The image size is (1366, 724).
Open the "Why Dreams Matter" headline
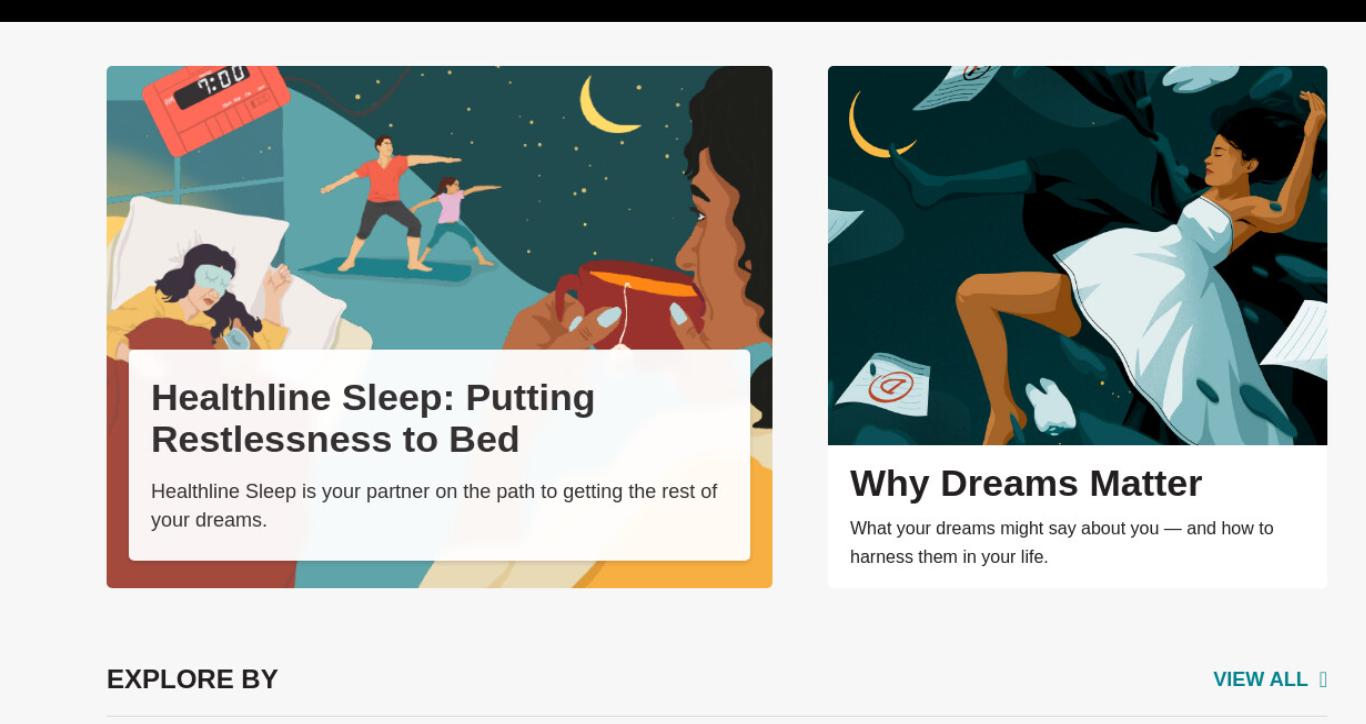[x=1026, y=483]
